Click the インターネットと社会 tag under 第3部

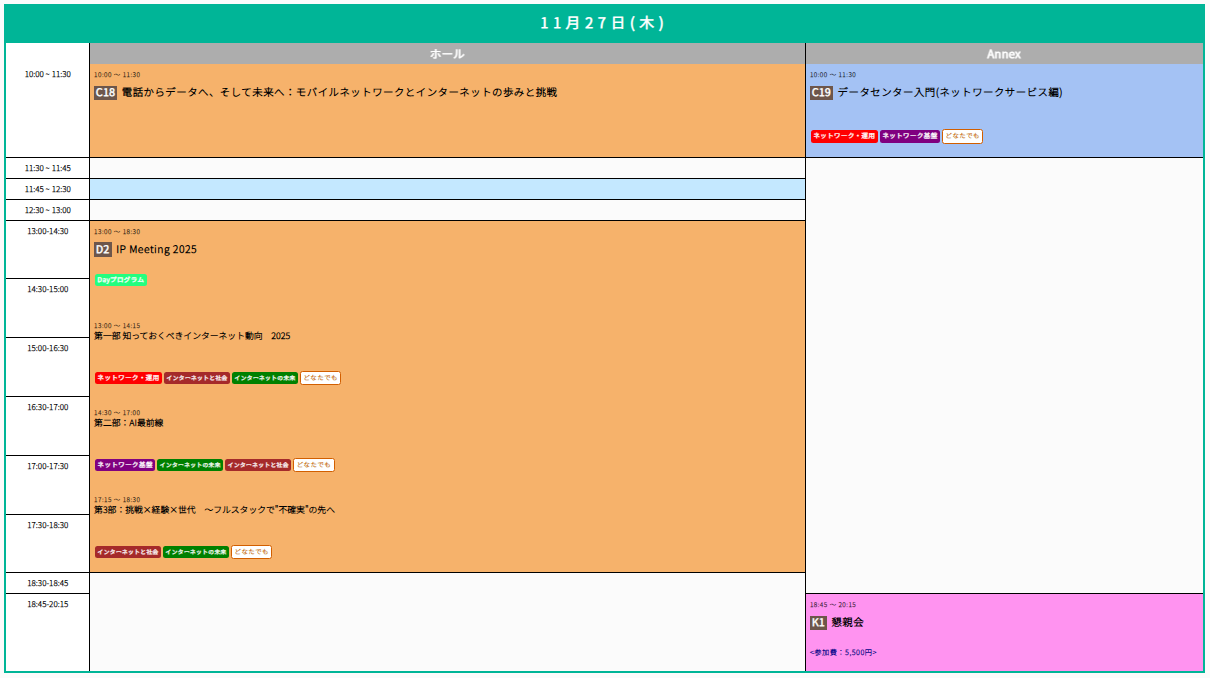pyautogui.click(x=128, y=552)
